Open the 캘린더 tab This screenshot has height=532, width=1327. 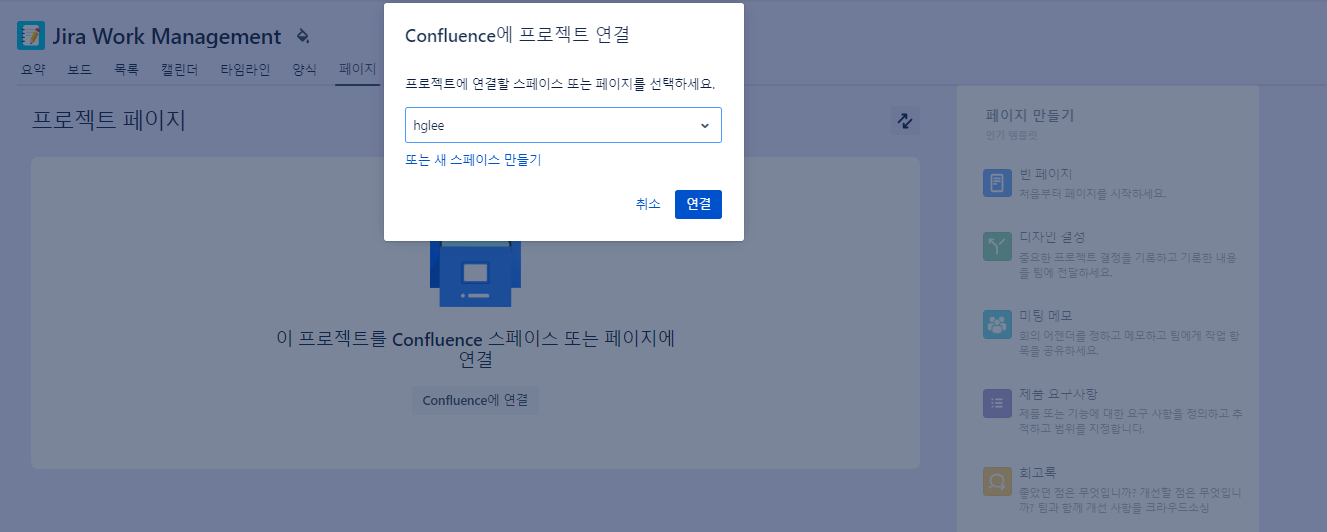tap(179, 69)
